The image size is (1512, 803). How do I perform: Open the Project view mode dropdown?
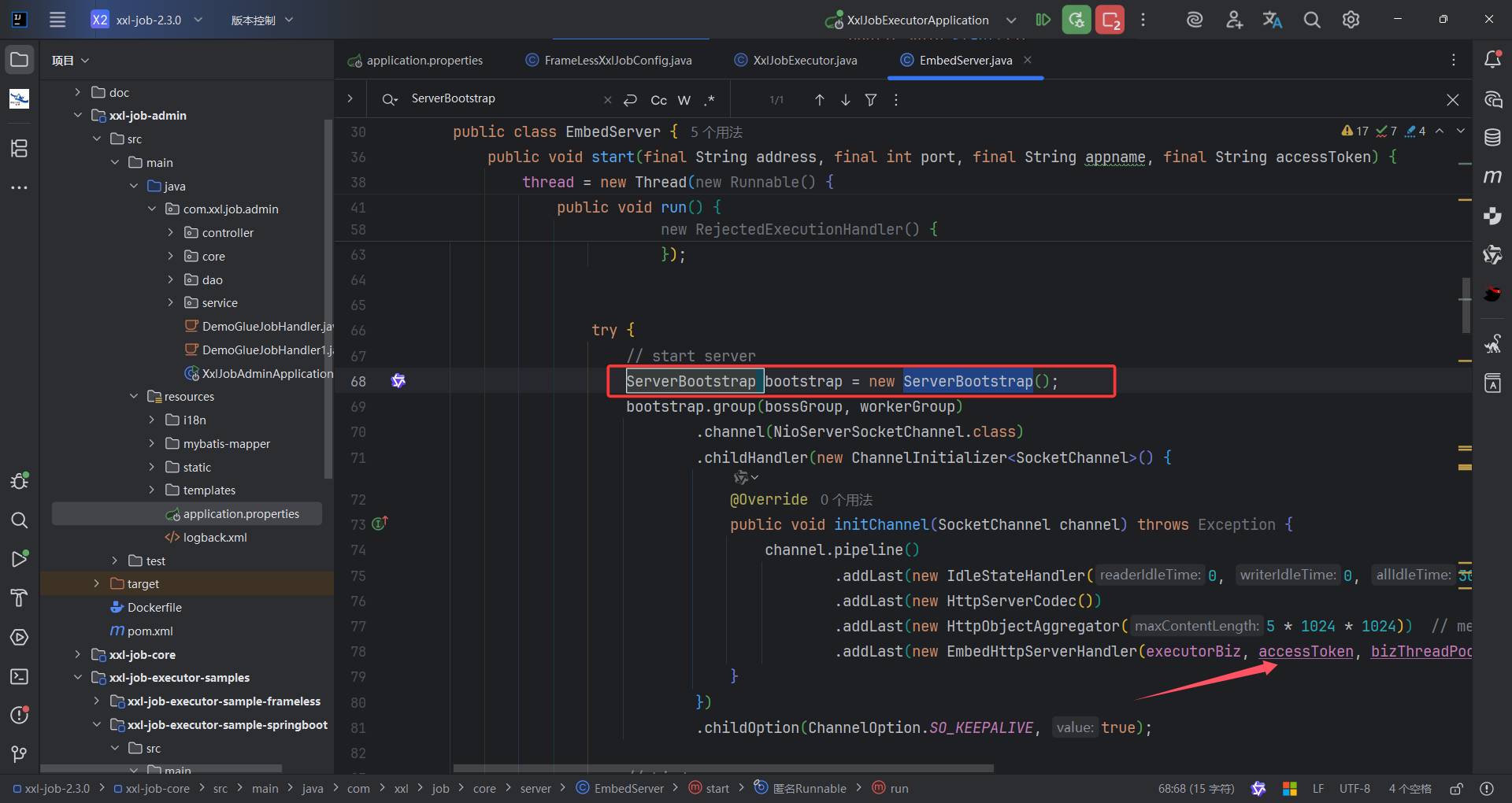pyautogui.click(x=70, y=60)
